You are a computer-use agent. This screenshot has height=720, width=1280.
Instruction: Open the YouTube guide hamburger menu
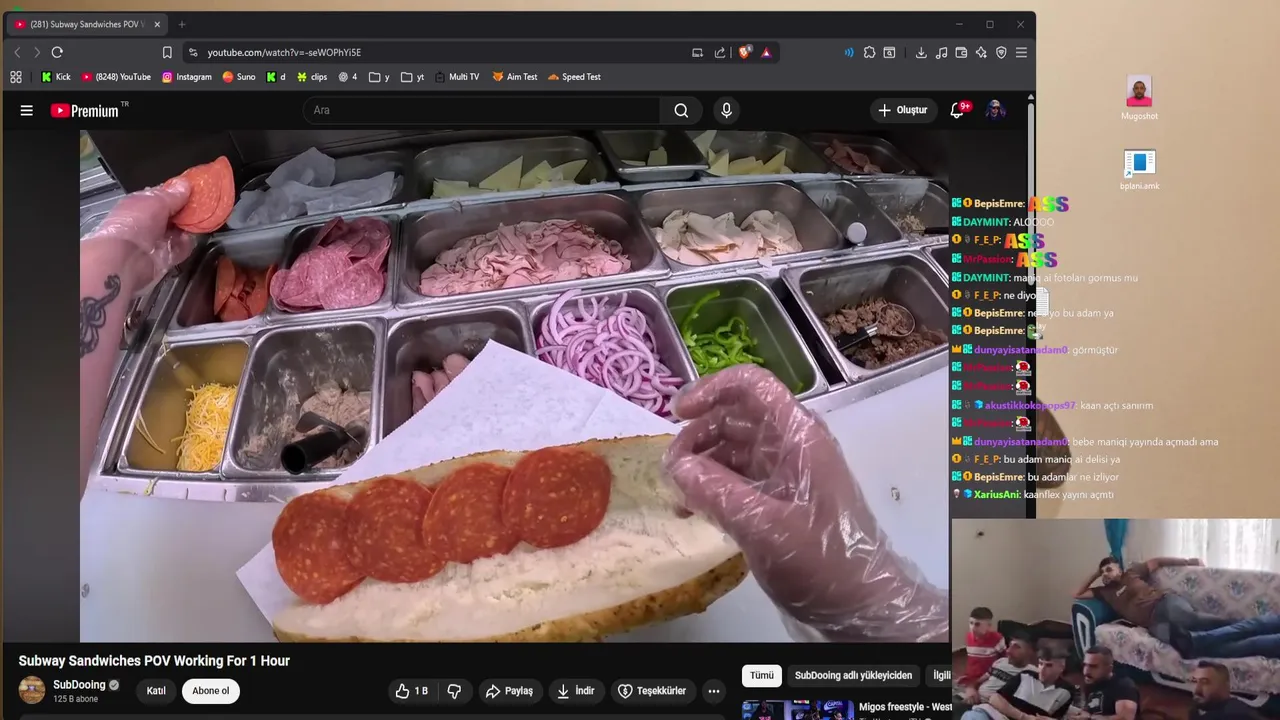[x=27, y=110]
